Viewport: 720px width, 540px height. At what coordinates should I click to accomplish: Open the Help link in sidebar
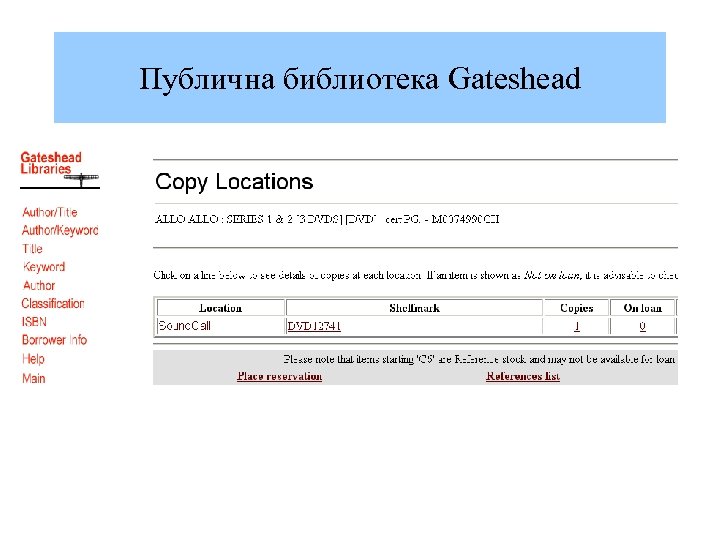(33, 359)
